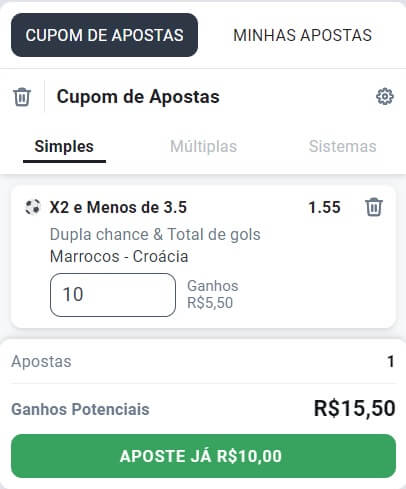The image size is (406, 489).
Task: Click the R$15,50 potential winnings amount
Action: click(x=355, y=408)
